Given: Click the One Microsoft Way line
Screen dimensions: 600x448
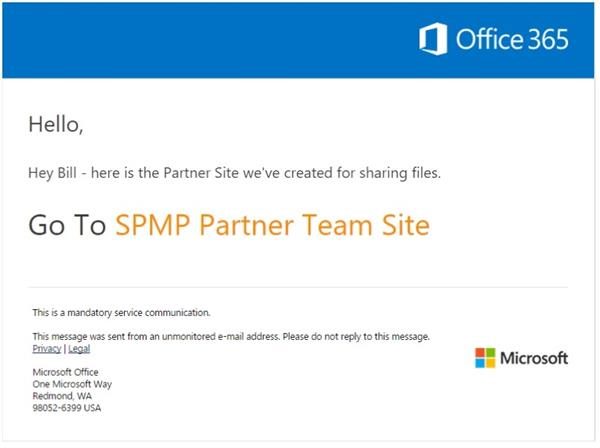Looking at the screenshot, I should (72, 384).
